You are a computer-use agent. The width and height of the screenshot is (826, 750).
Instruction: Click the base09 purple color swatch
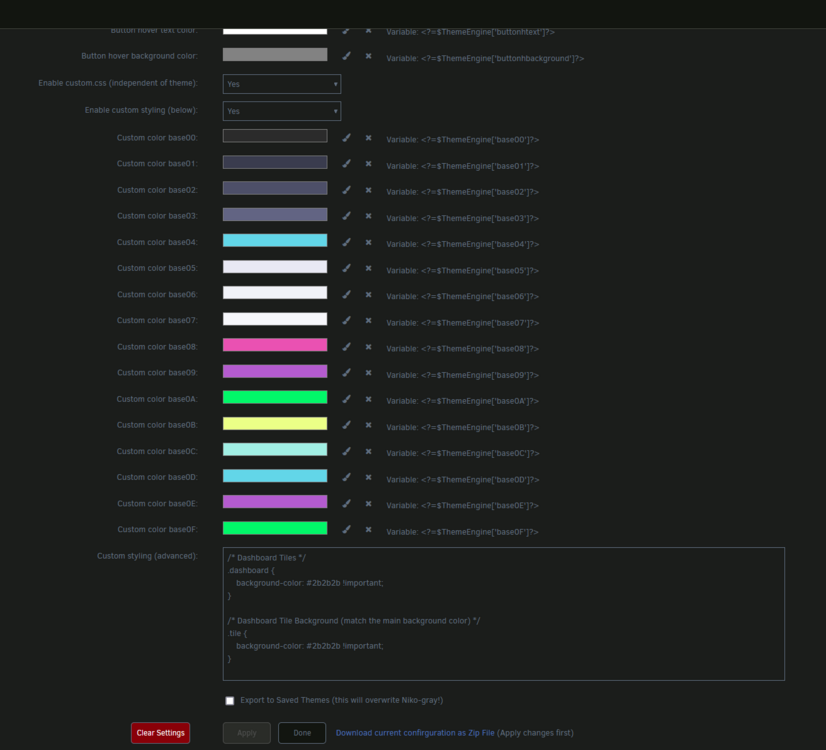pyautogui.click(x=275, y=371)
